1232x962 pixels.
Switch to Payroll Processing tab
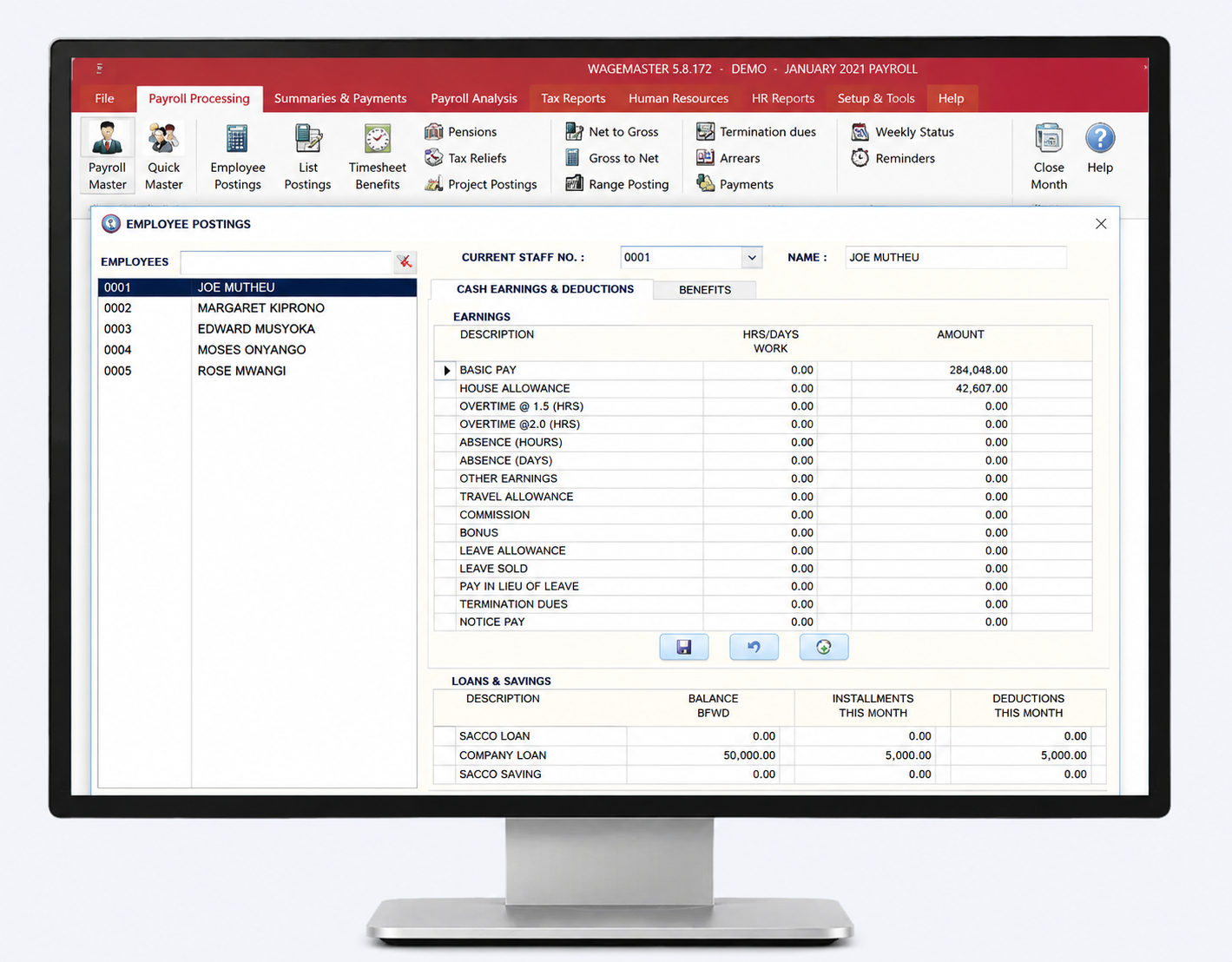pyautogui.click(x=199, y=98)
